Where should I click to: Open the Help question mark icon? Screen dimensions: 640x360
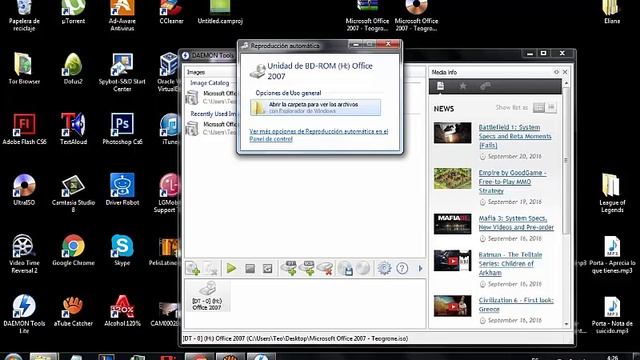(402, 268)
